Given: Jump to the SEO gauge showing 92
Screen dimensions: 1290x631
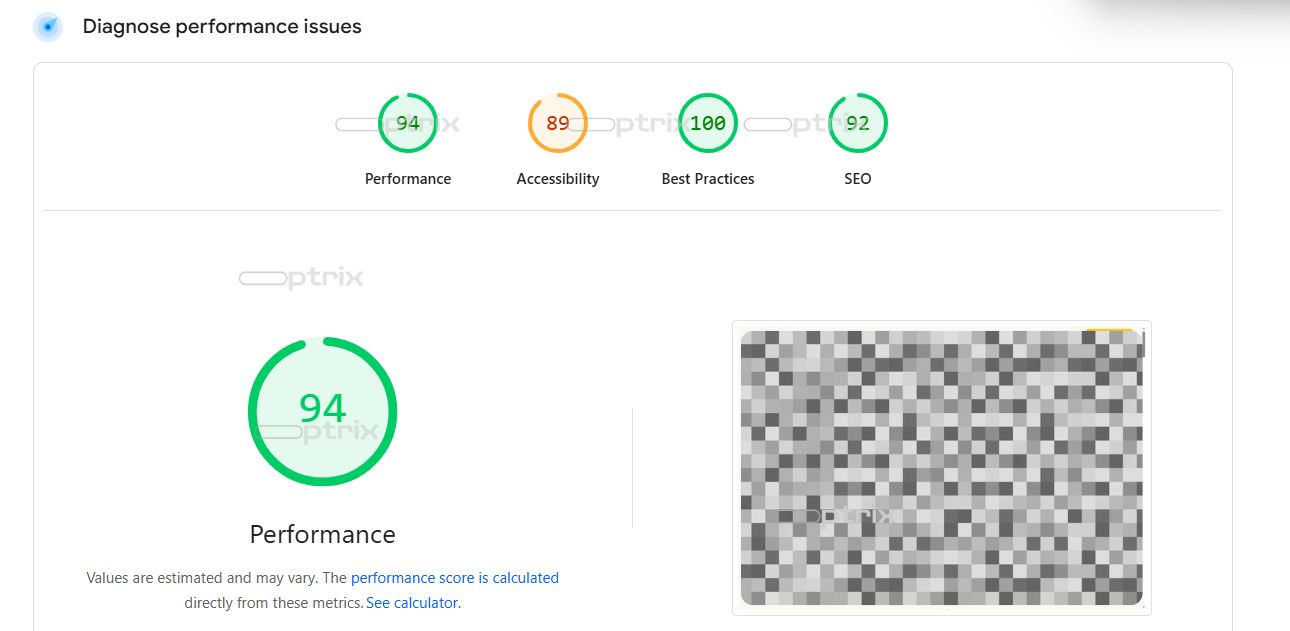Looking at the screenshot, I should [857, 123].
